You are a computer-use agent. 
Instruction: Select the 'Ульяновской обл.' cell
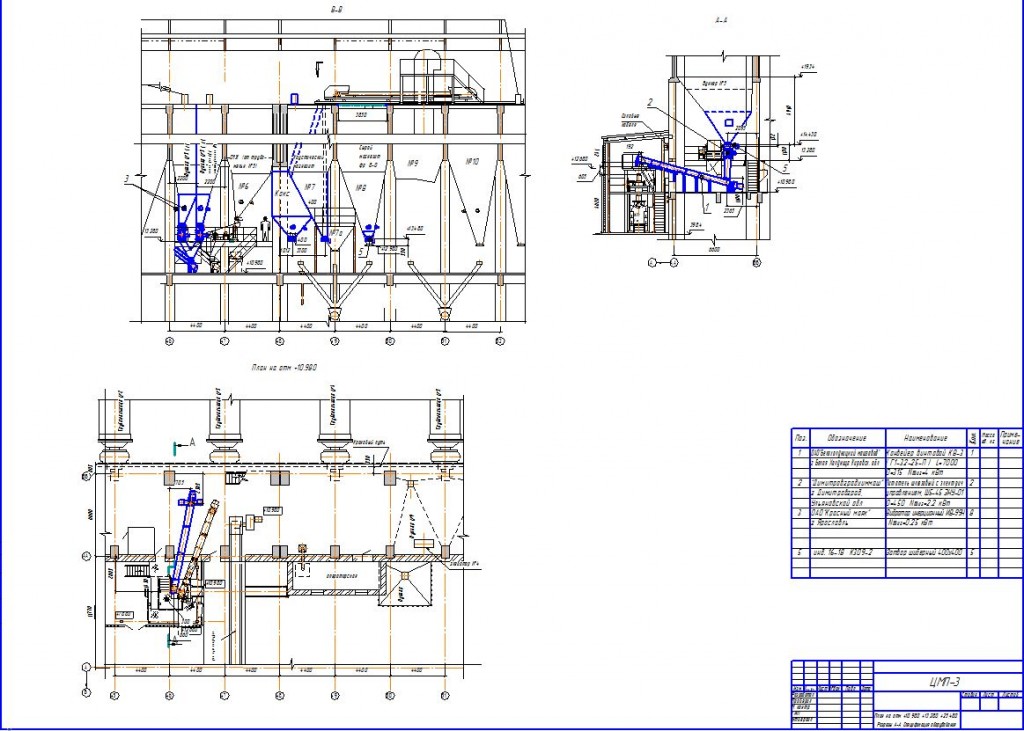tap(848, 503)
